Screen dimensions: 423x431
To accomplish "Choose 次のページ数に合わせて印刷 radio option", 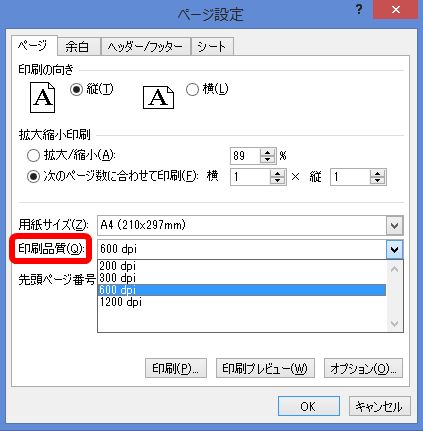I will pos(33,176).
